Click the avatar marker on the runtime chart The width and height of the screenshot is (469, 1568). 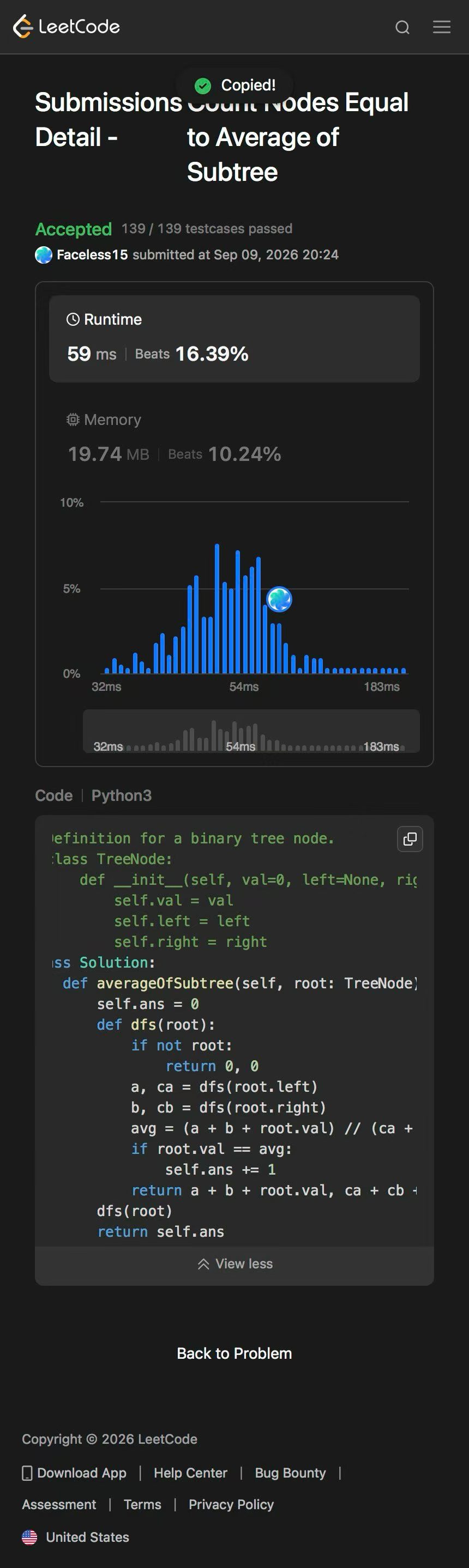[x=280, y=599]
